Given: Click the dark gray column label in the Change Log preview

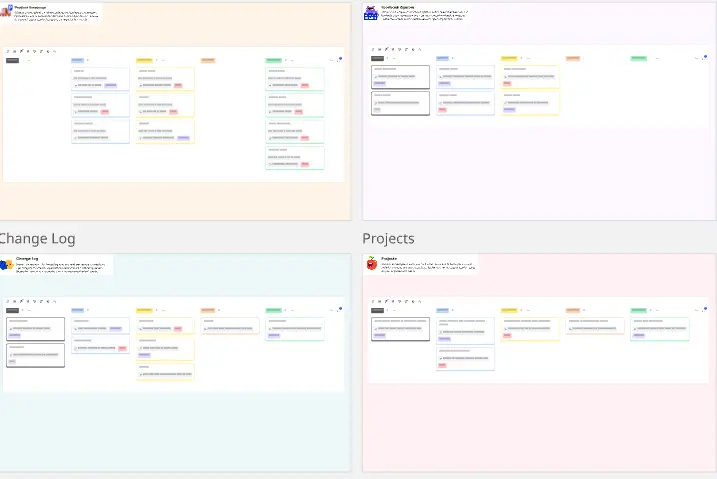Looking at the screenshot, I should pos(13,311).
